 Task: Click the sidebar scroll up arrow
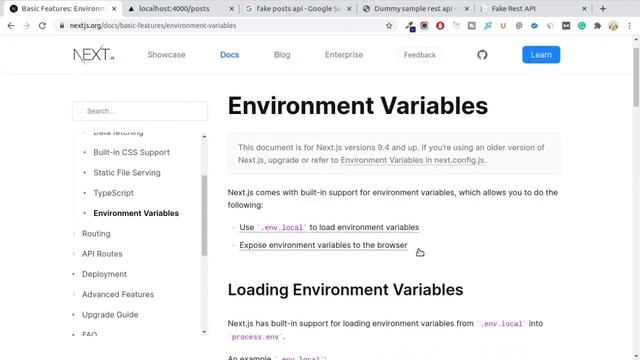tap(204, 136)
